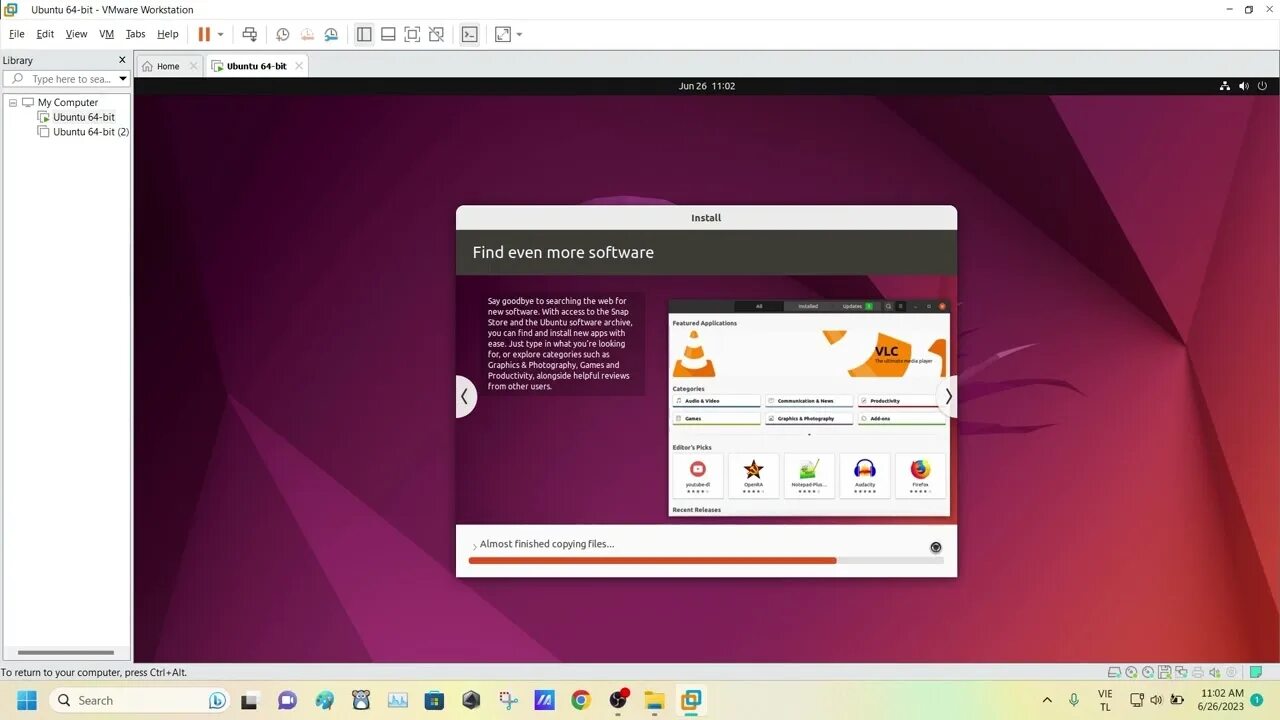Go to the next installer slide

point(948,396)
